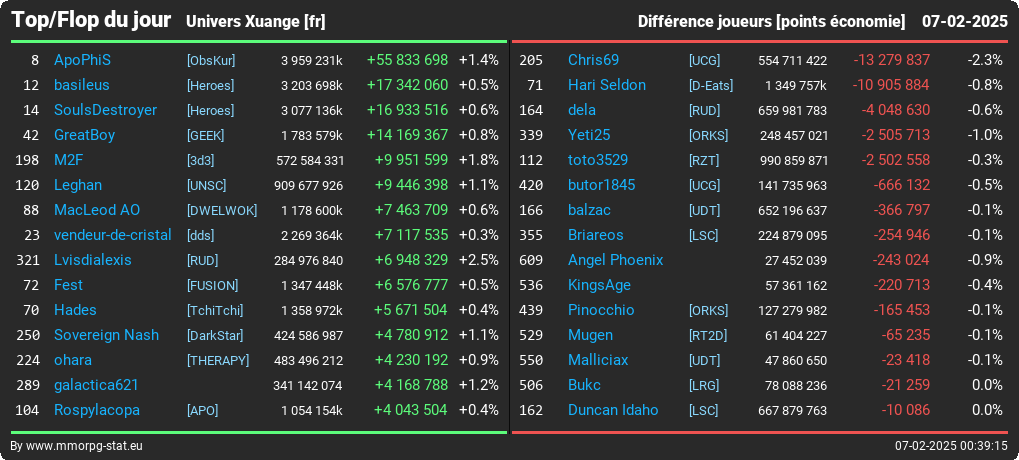
Task: Open the Duncan Idaho player entry
Action: [613, 410]
